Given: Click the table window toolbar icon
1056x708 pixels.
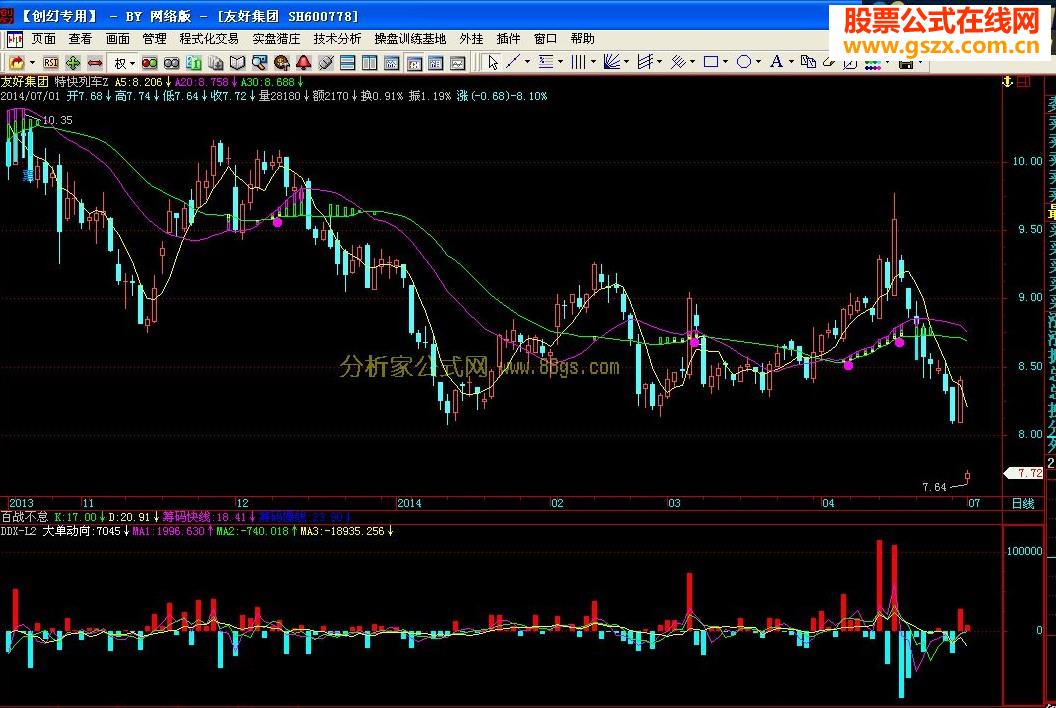Looking at the screenshot, I should tap(436, 63).
